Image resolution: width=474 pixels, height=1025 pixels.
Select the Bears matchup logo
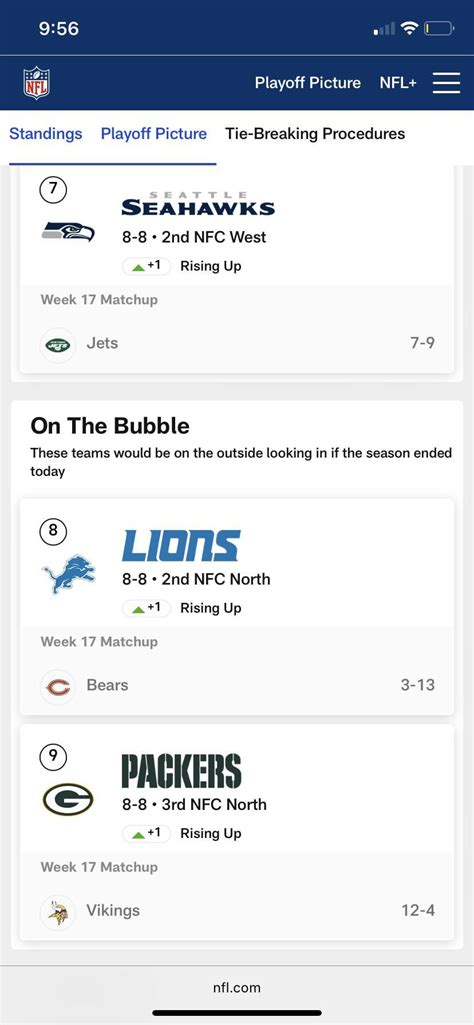point(58,686)
